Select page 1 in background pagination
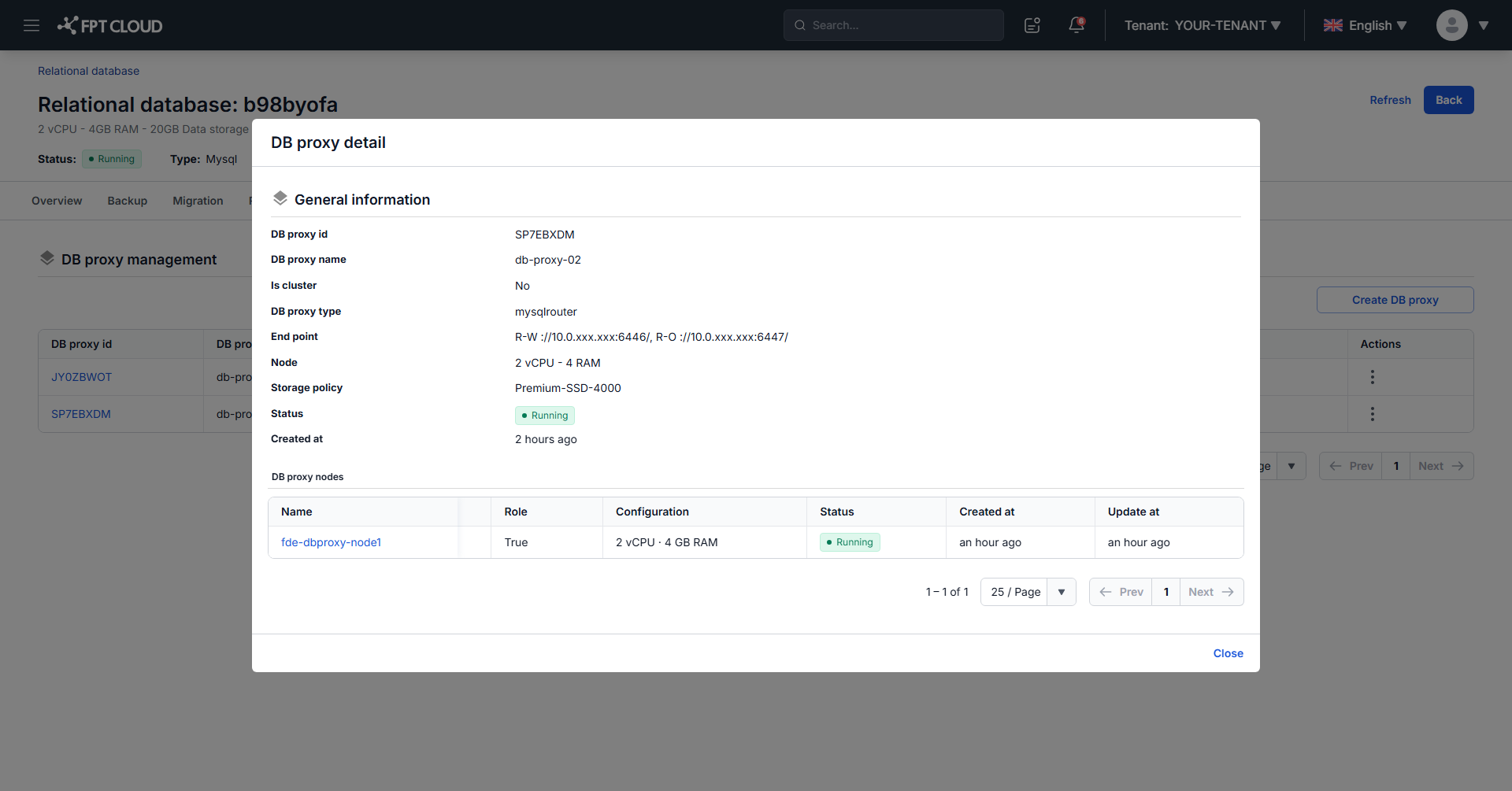The width and height of the screenshot is (1512, 791). point(1396,466)
